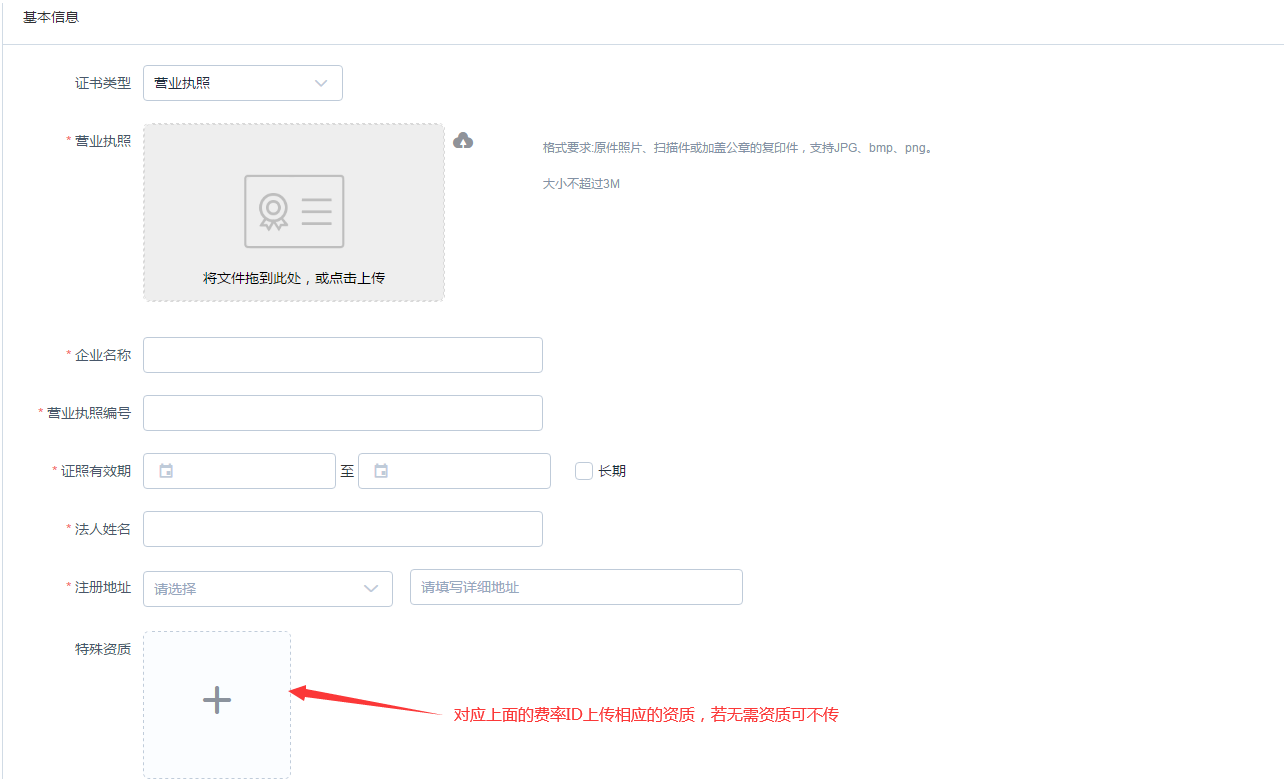This screenshot has width=1284, height=779.
Task: Click inside the 证照有效期 start date field
Action: (250, 471)
